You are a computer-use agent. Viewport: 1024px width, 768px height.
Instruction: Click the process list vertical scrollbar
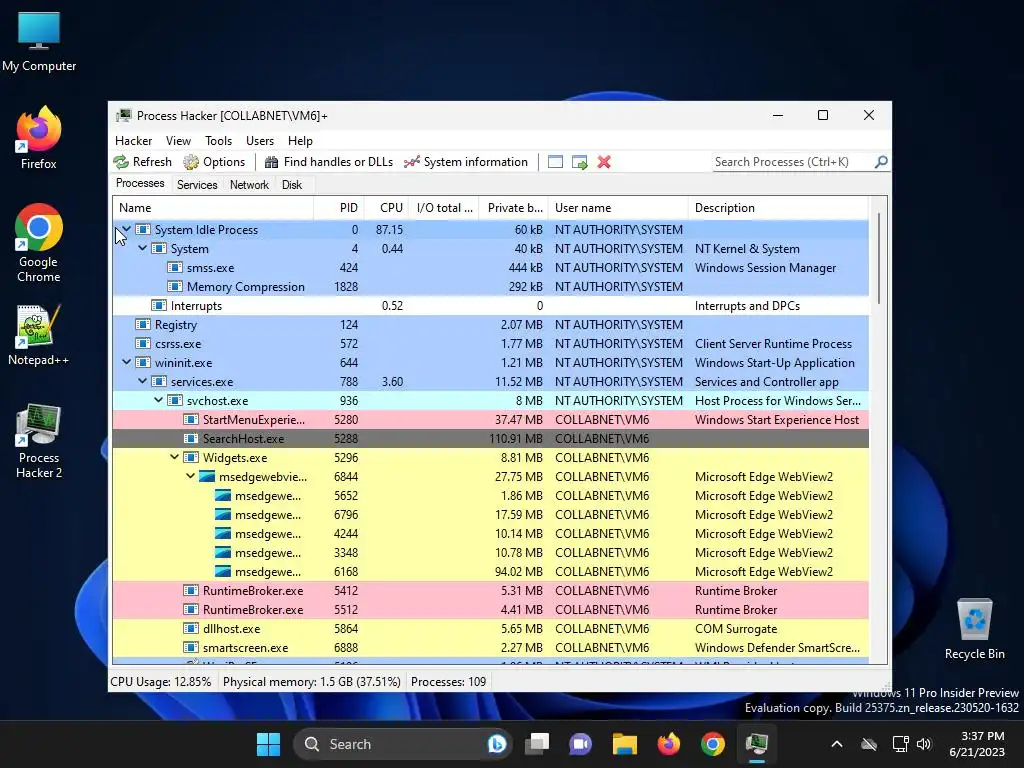click(x=879, y=259)
